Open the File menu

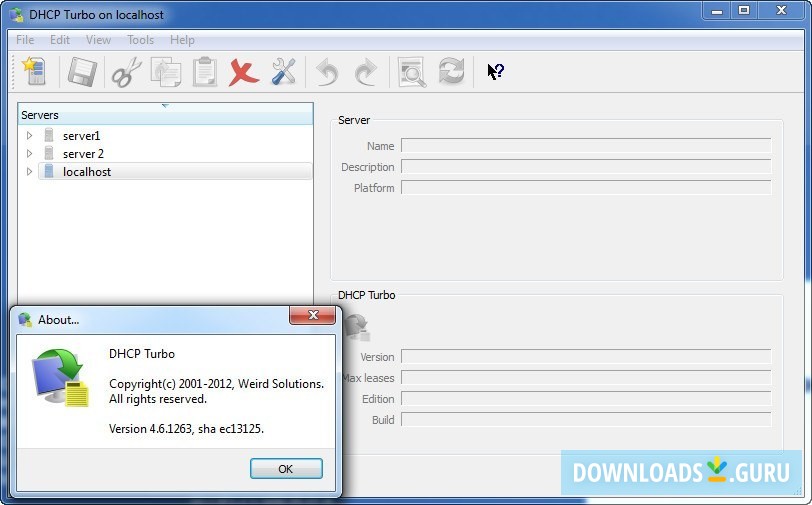(x=25, y=40)
